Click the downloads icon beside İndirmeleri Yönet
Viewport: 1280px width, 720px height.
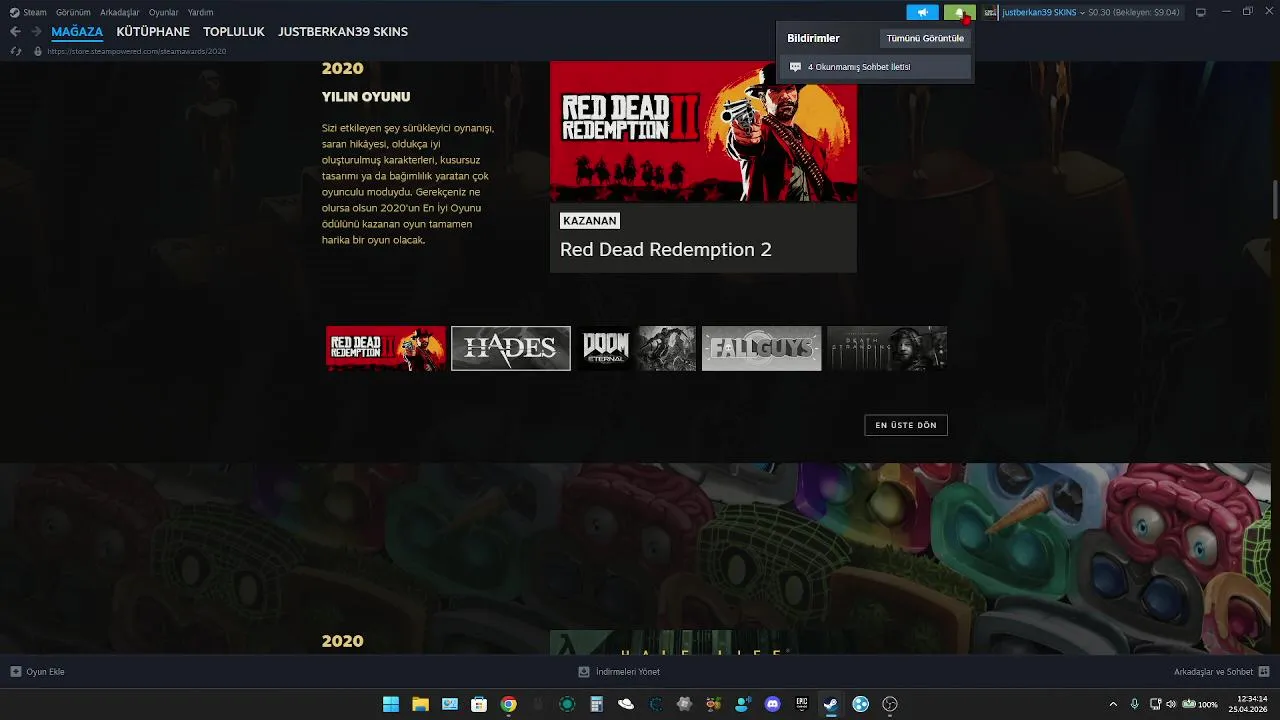[x=584, y=672]
